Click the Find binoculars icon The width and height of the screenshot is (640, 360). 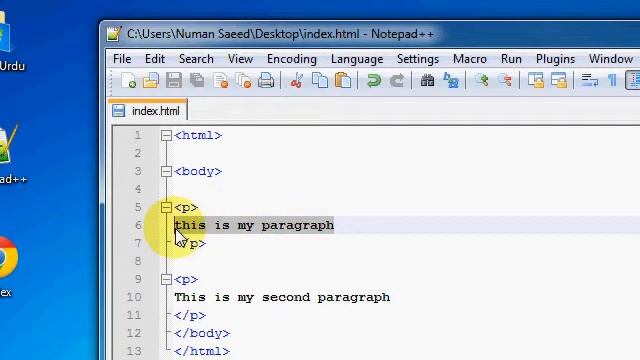(427, 80)
